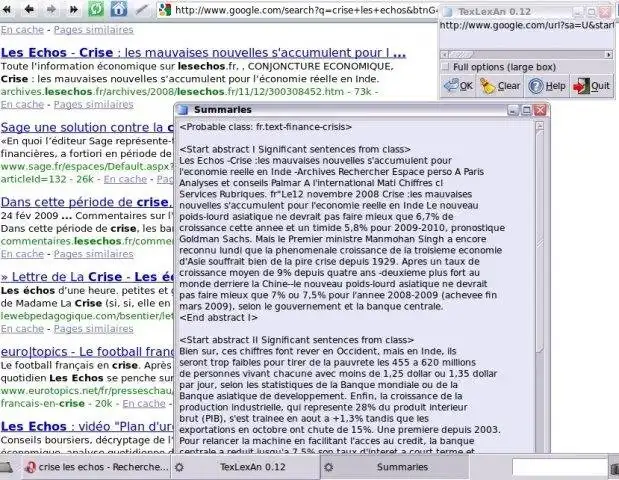619x480 pixels.
Task: Click topmost 'En cache' link on the page
Action: pyautogui.click(x=22, y=30)
